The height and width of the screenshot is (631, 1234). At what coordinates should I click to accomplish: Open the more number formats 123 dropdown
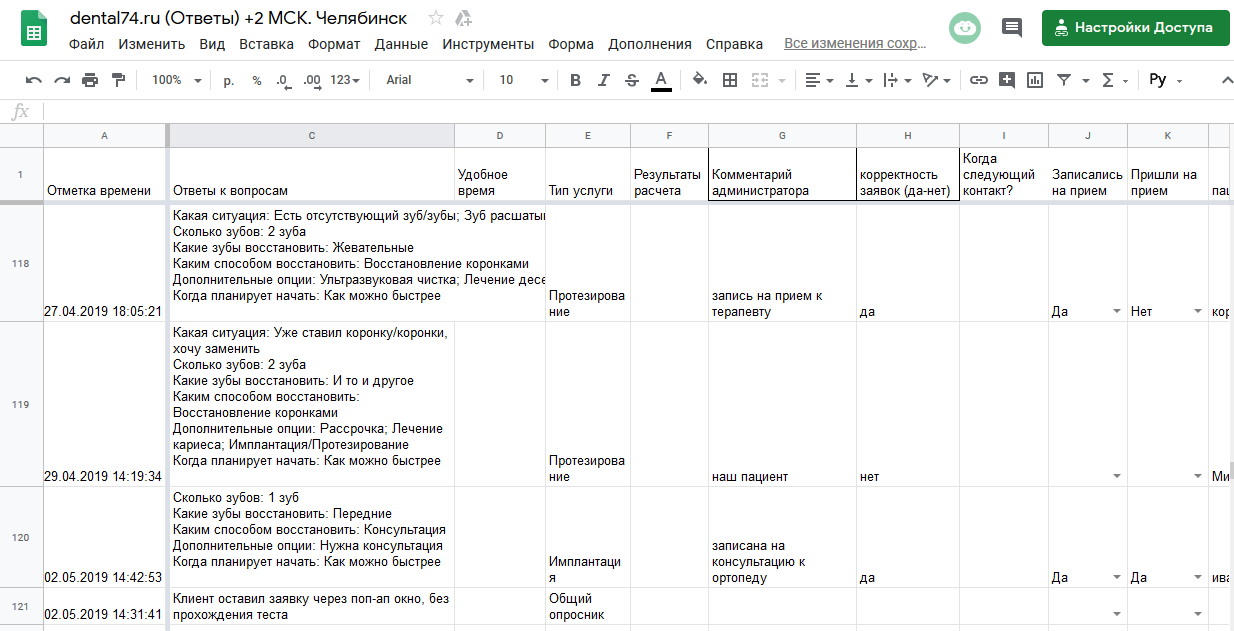coord(345,80)
